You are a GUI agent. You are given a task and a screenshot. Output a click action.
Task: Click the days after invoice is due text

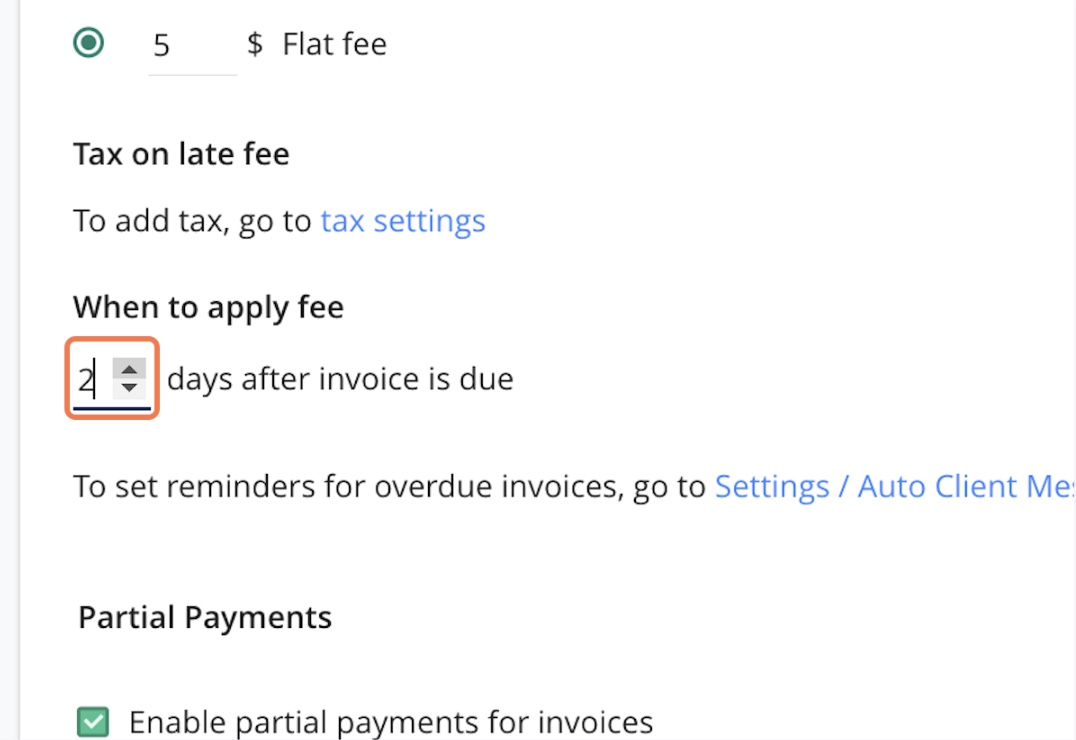(340, 379)
